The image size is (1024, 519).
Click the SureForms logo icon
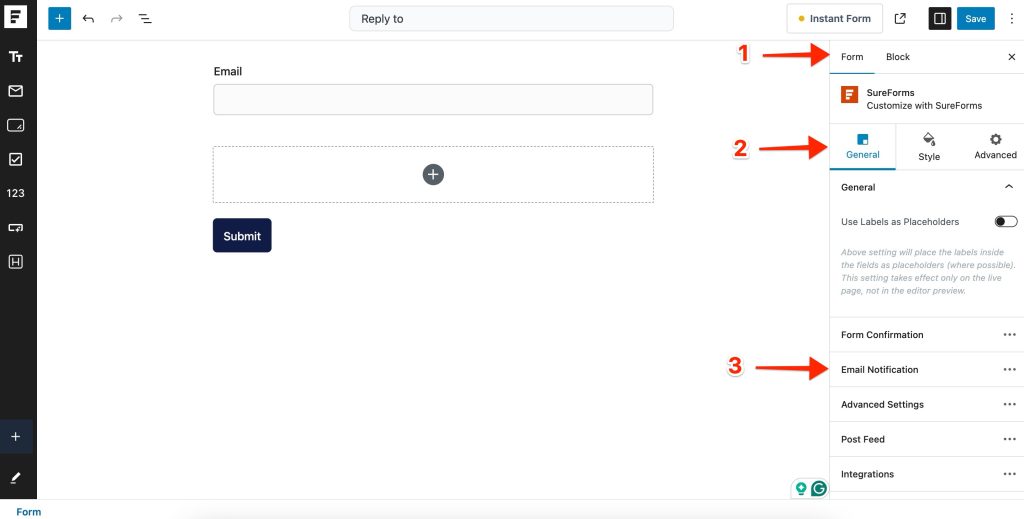pos(17,18)
